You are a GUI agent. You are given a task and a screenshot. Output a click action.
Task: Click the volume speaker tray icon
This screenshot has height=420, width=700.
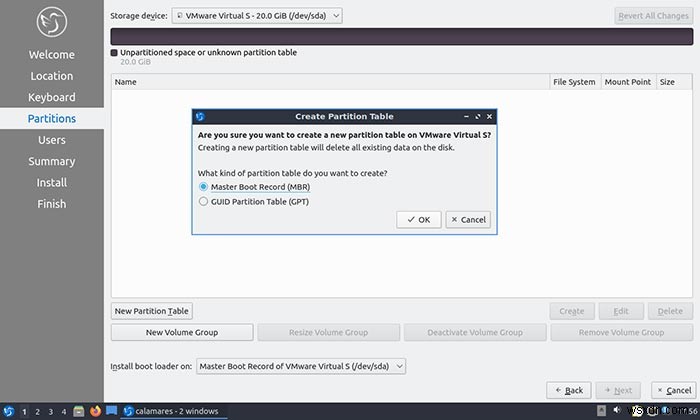617,410
